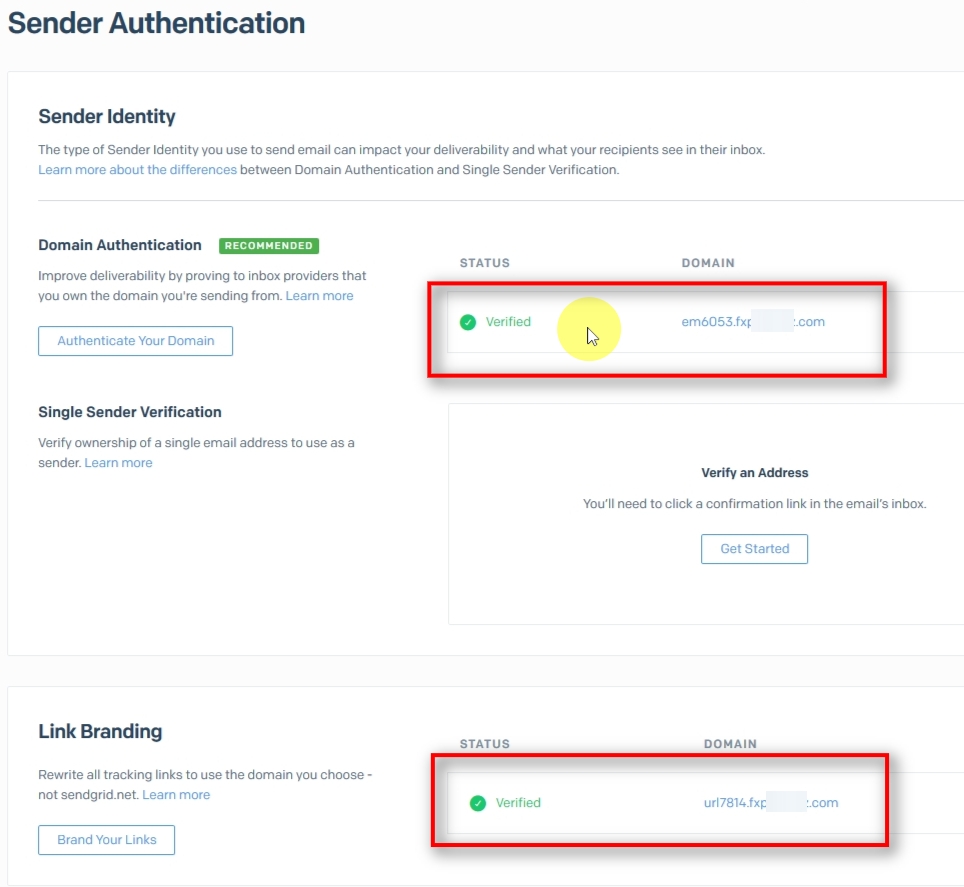
Task: Click the green RECOMMENDED badge
Action: tap(268, 245)
